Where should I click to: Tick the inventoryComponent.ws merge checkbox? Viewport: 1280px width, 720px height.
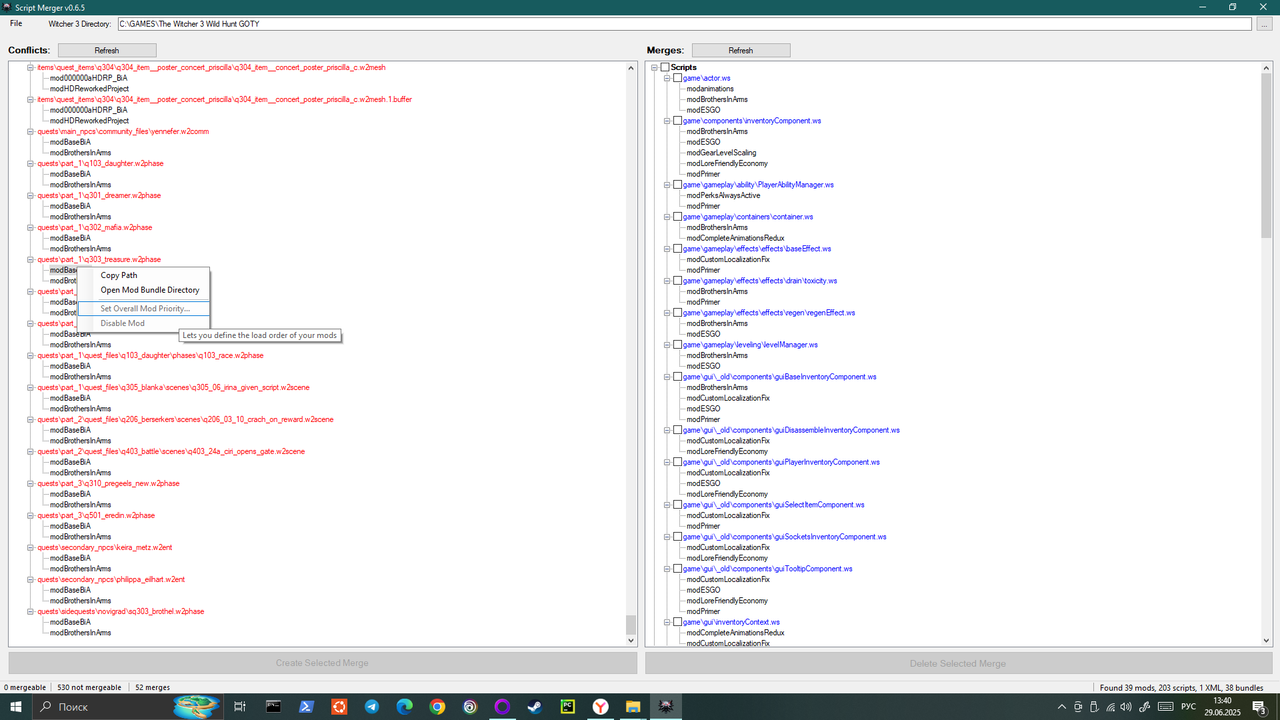pos(677,121)
